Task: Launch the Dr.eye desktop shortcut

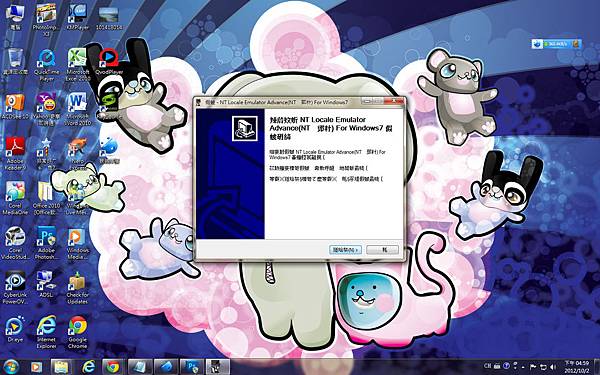Action: 15,330
